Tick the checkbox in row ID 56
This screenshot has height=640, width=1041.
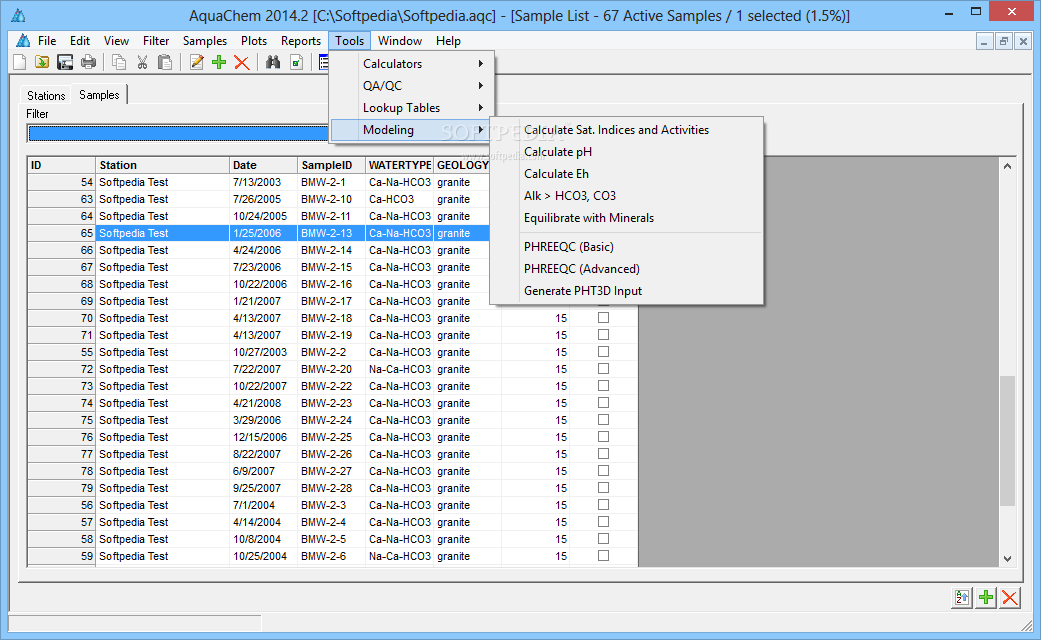(603, 505)
